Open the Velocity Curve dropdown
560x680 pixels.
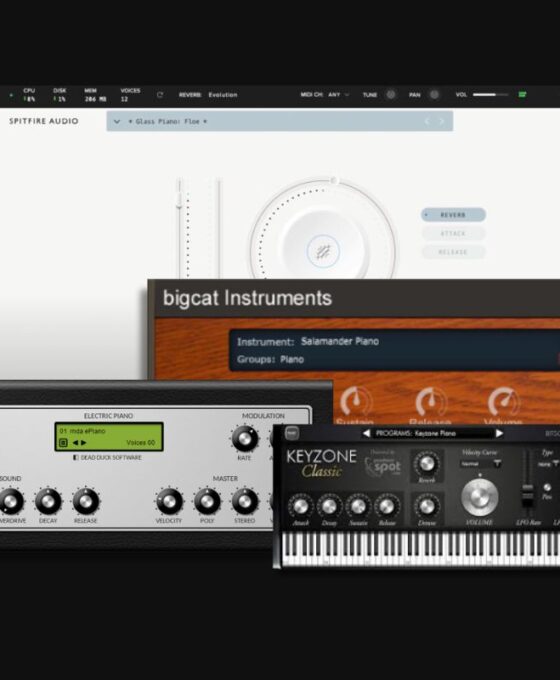point(481,464)
